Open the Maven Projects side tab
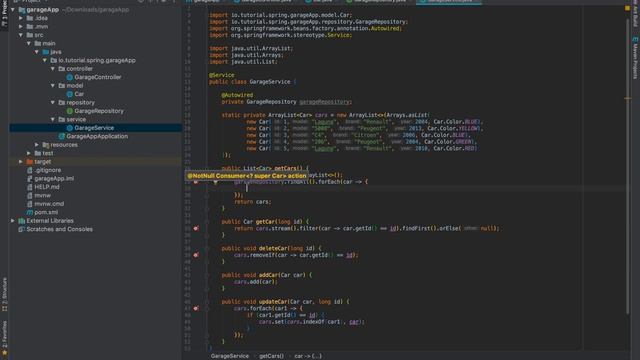640x360 pixels. [635, 58]
